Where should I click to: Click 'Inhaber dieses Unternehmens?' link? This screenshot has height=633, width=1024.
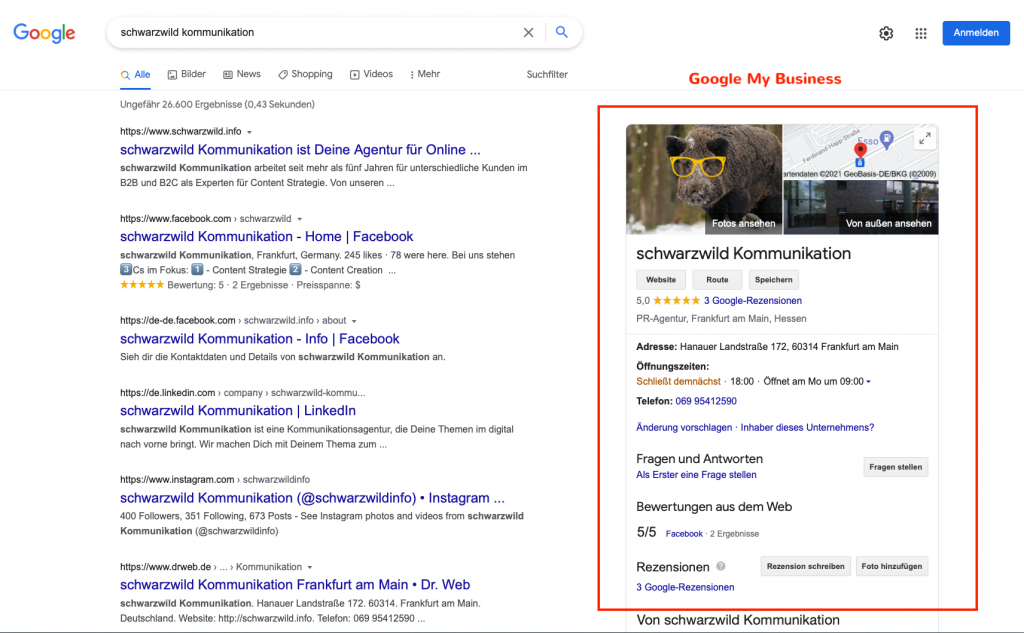807,427
